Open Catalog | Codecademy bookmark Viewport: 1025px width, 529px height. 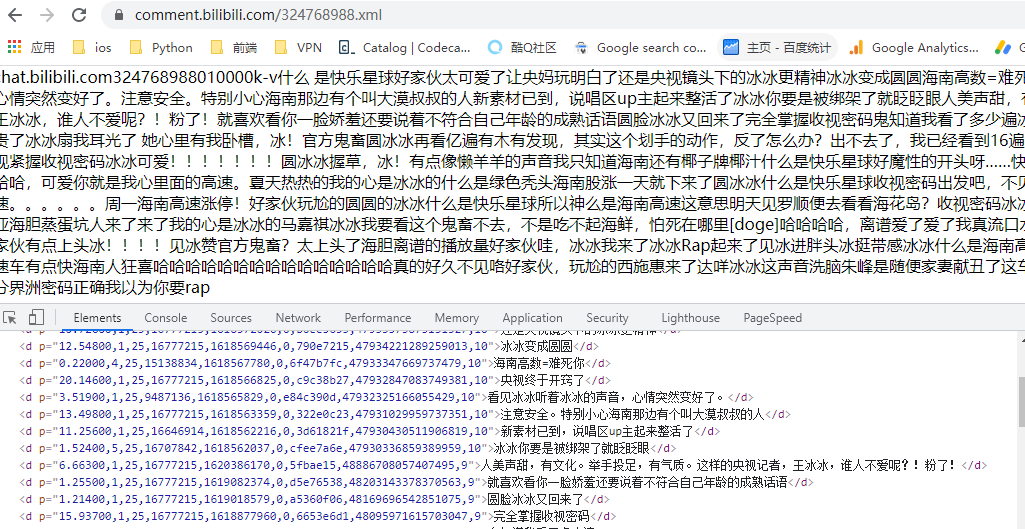pos(405,48)
